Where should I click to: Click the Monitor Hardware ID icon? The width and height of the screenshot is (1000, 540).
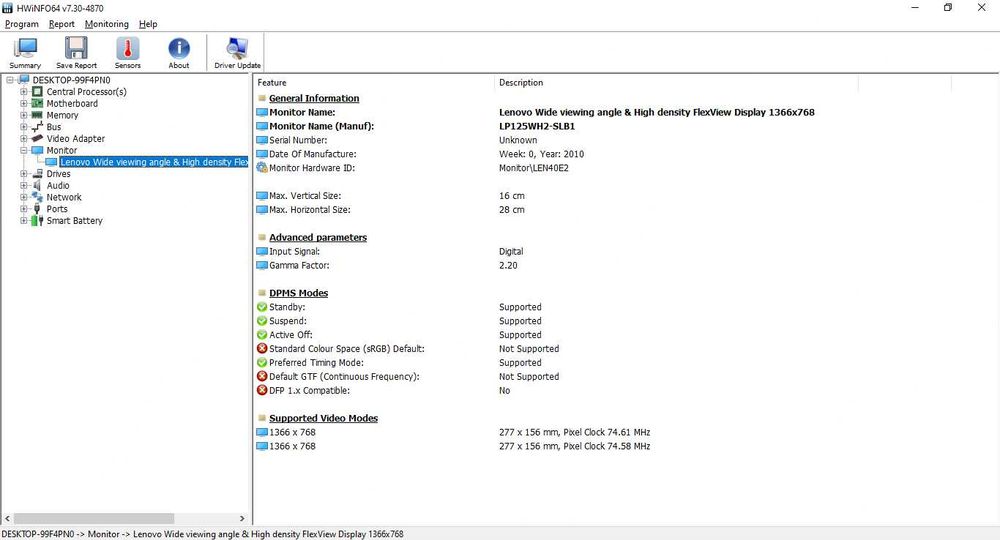(x=262, y=168)
